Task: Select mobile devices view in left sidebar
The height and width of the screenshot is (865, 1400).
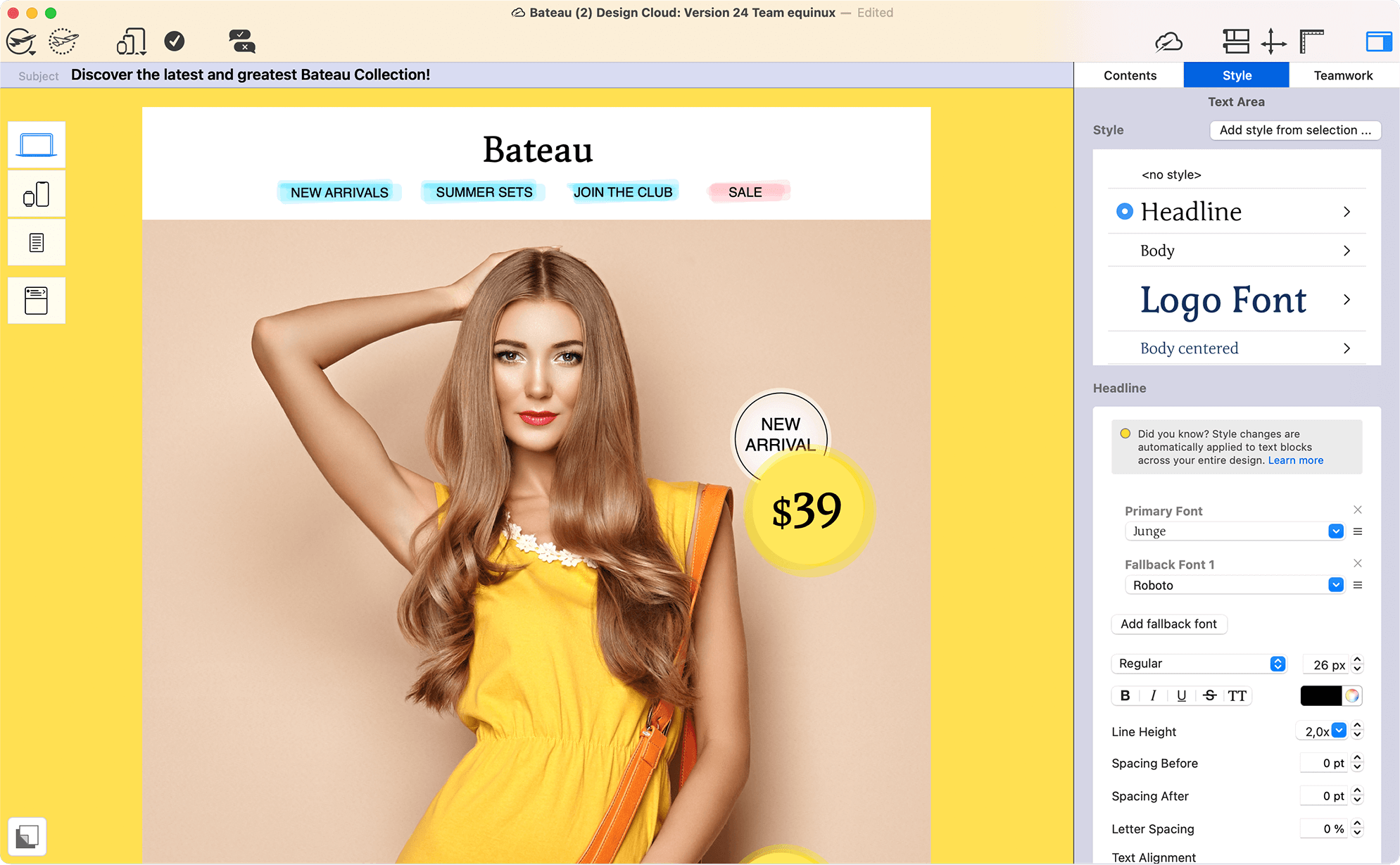Action: coord(37,194)
